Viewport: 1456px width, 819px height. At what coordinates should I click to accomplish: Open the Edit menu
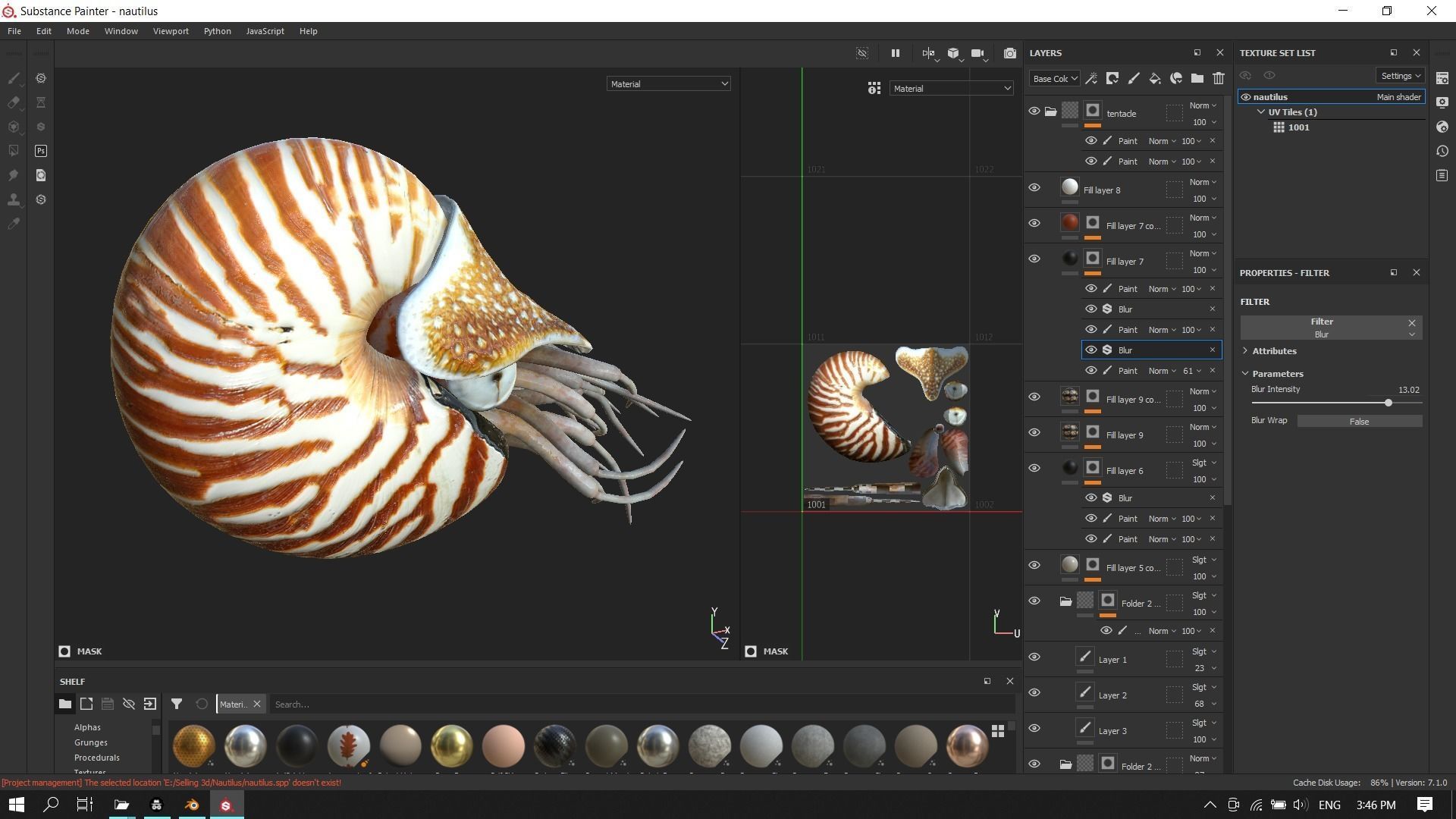(44, 31)
